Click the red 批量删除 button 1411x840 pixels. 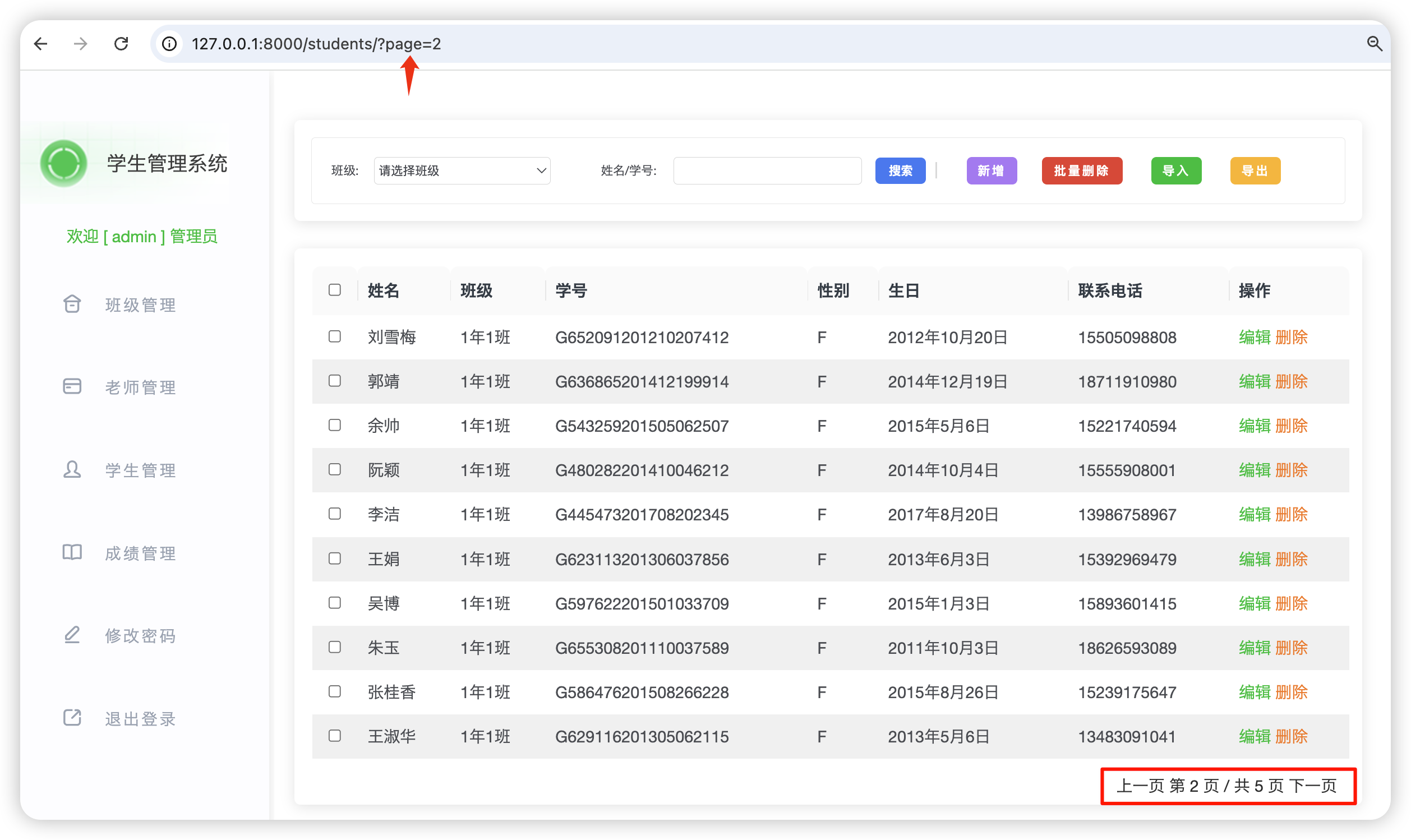[1082, 170]
